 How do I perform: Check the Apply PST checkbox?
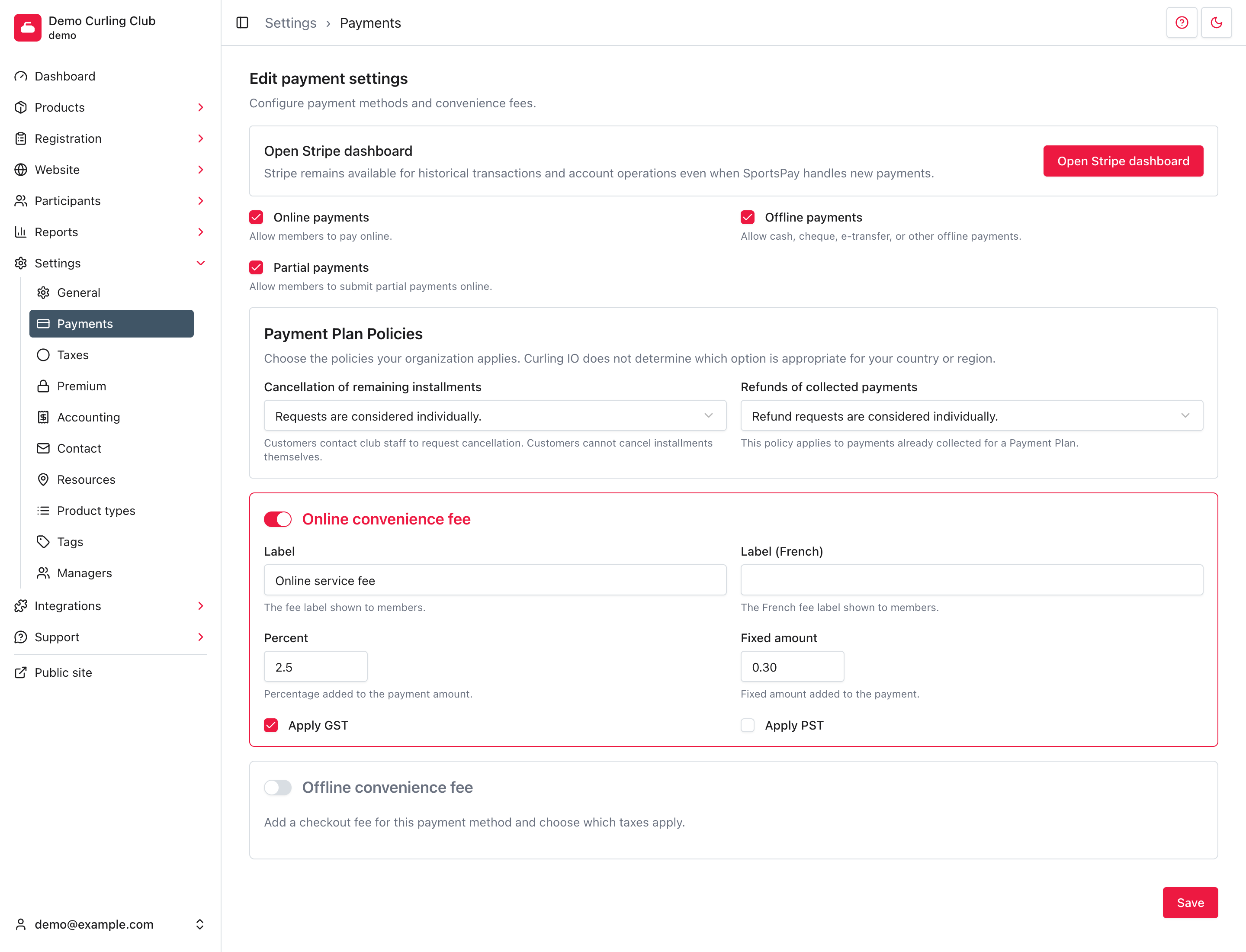(x=747, y=725)
